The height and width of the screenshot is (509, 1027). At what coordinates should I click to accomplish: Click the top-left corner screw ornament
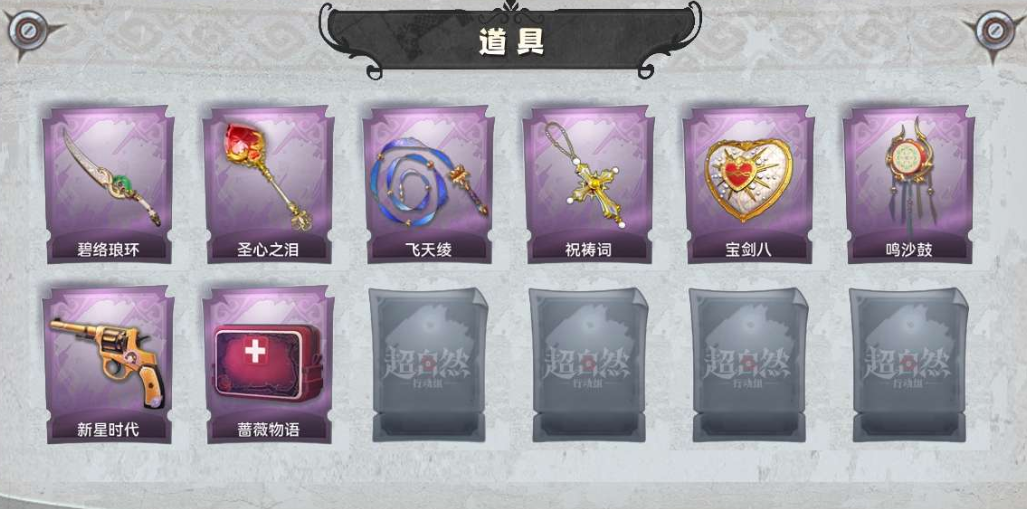(x=28, y=30)
